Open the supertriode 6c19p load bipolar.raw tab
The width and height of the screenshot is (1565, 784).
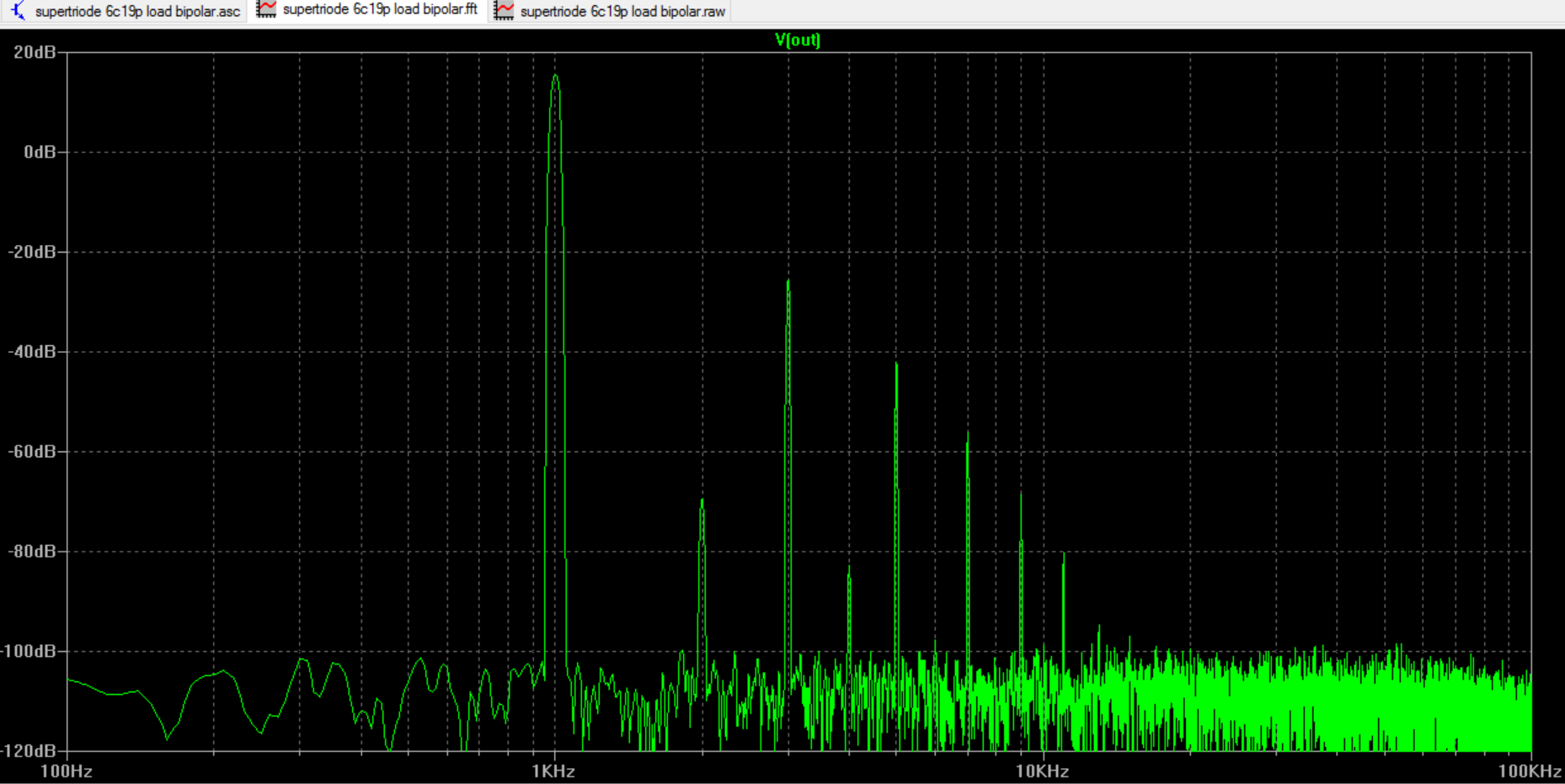point(610,11)
